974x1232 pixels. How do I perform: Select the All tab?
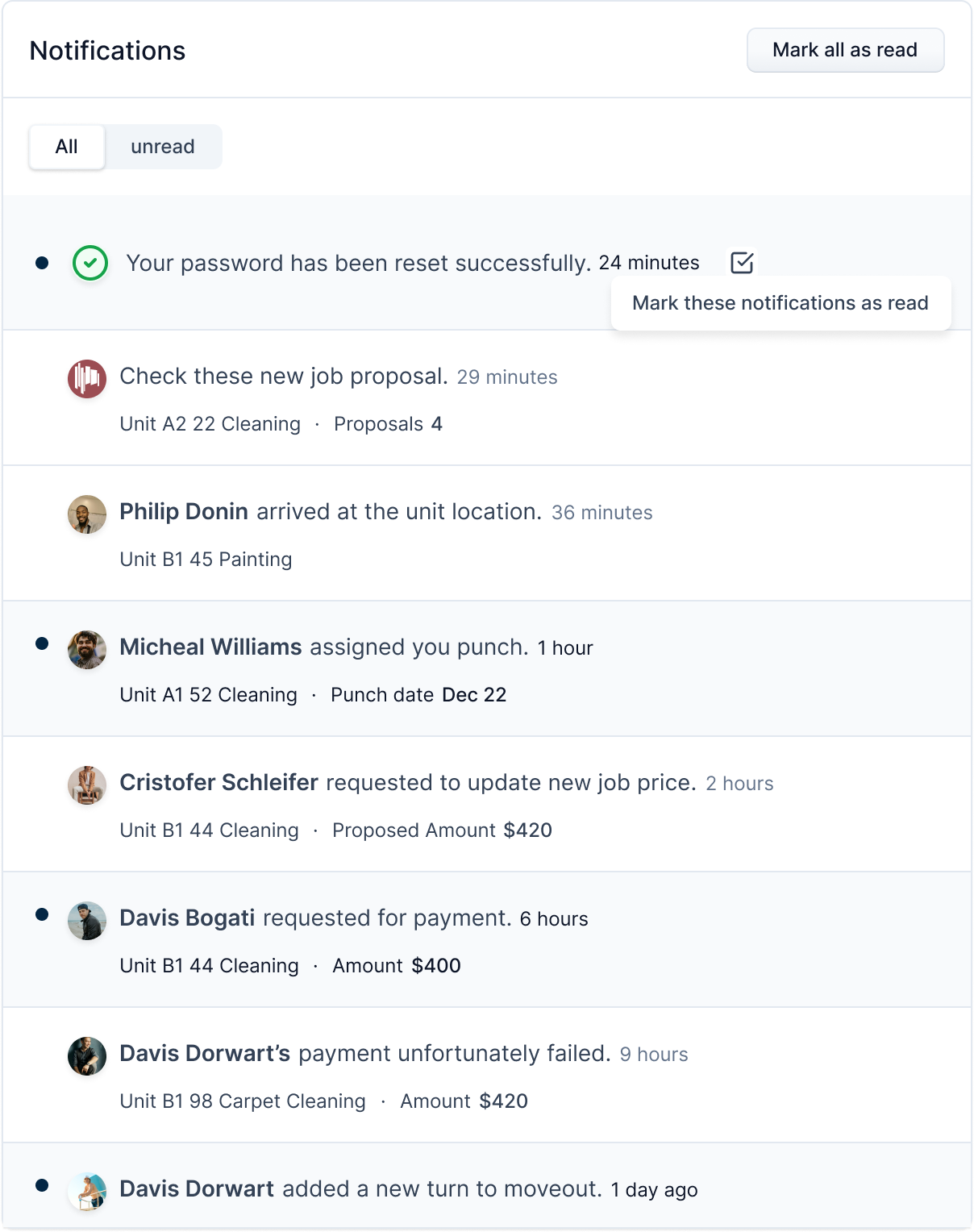(x=67, y=147)
